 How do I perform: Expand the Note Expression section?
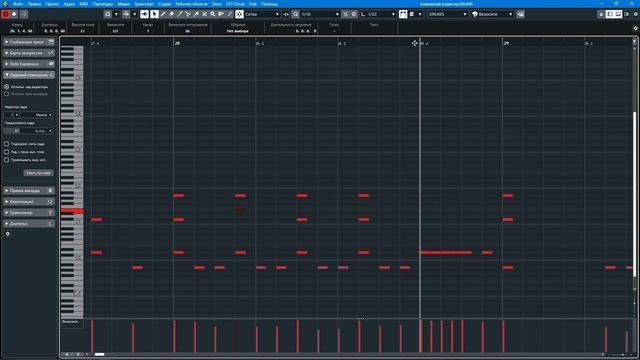click(29, 64)
